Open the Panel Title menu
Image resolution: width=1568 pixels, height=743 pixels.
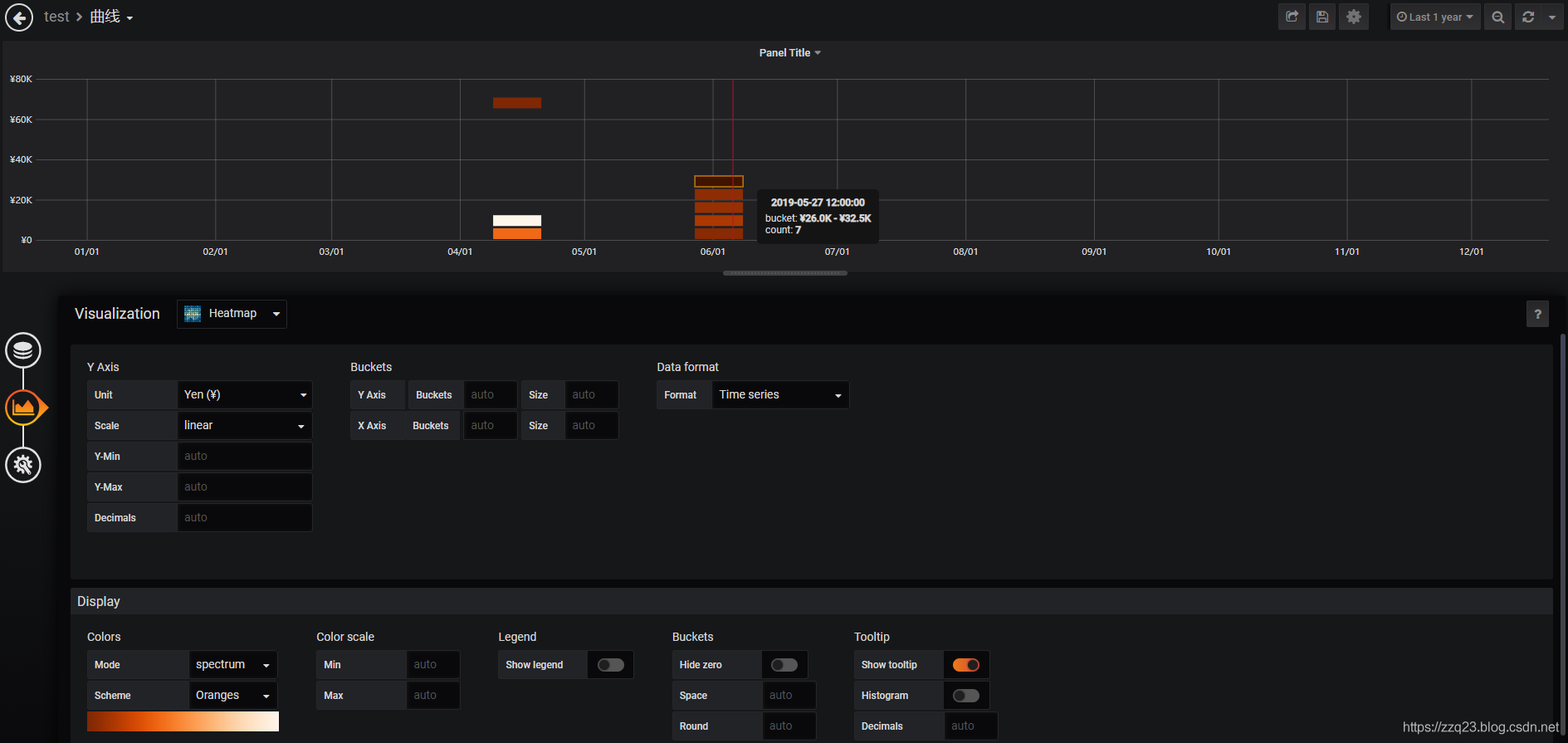(x=789, y=52)
